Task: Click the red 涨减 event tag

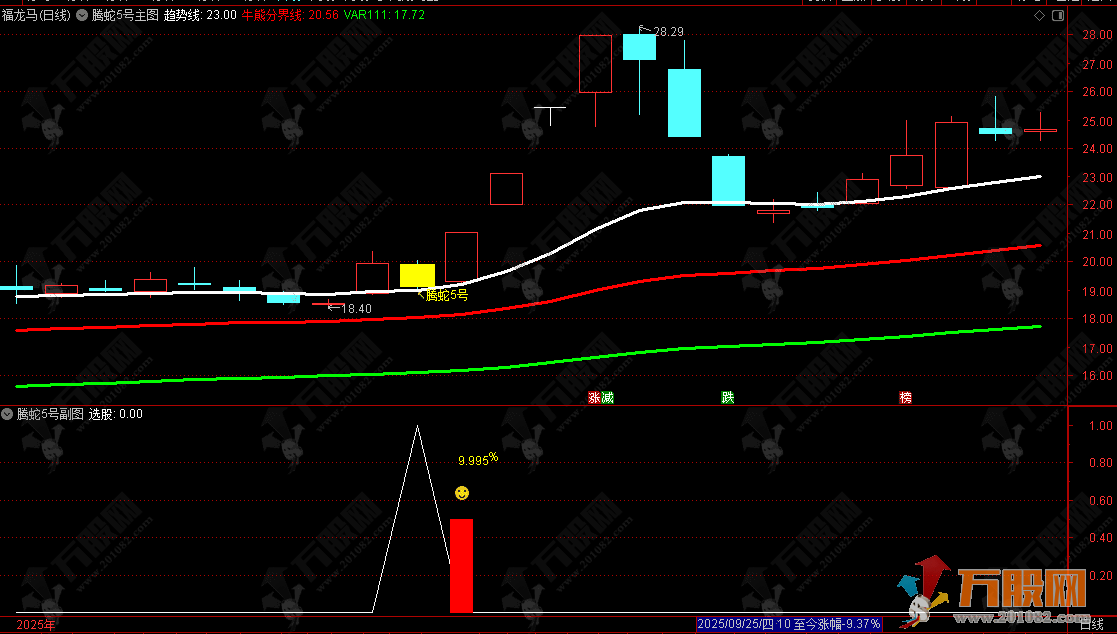Action: coord(601,397)
